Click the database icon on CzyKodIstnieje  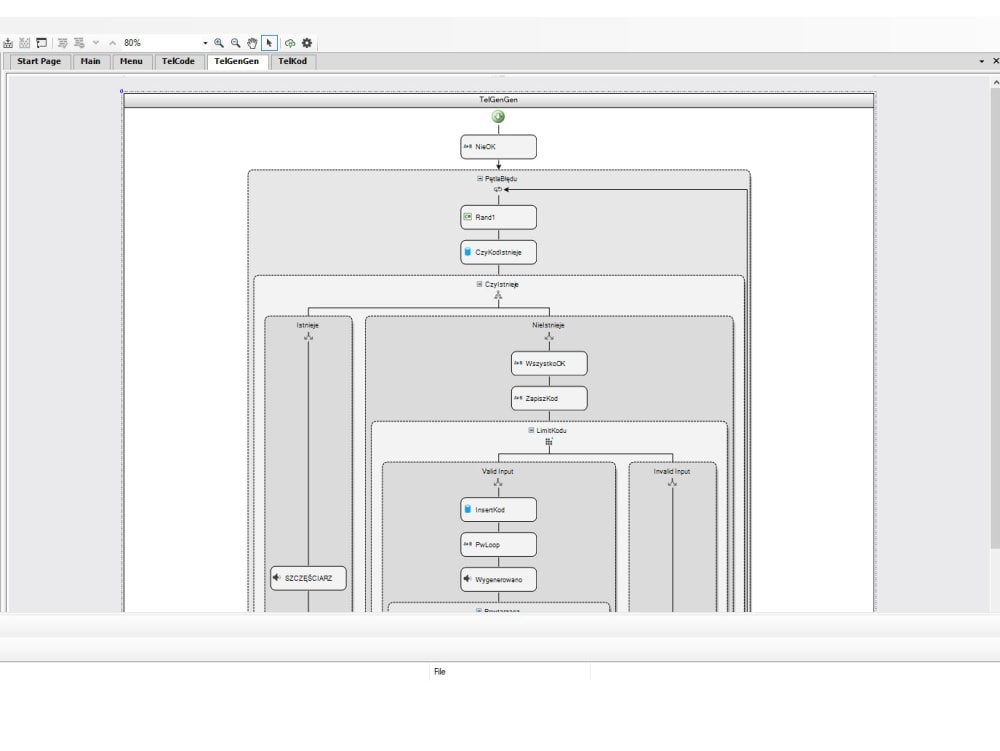click(467, 252)
